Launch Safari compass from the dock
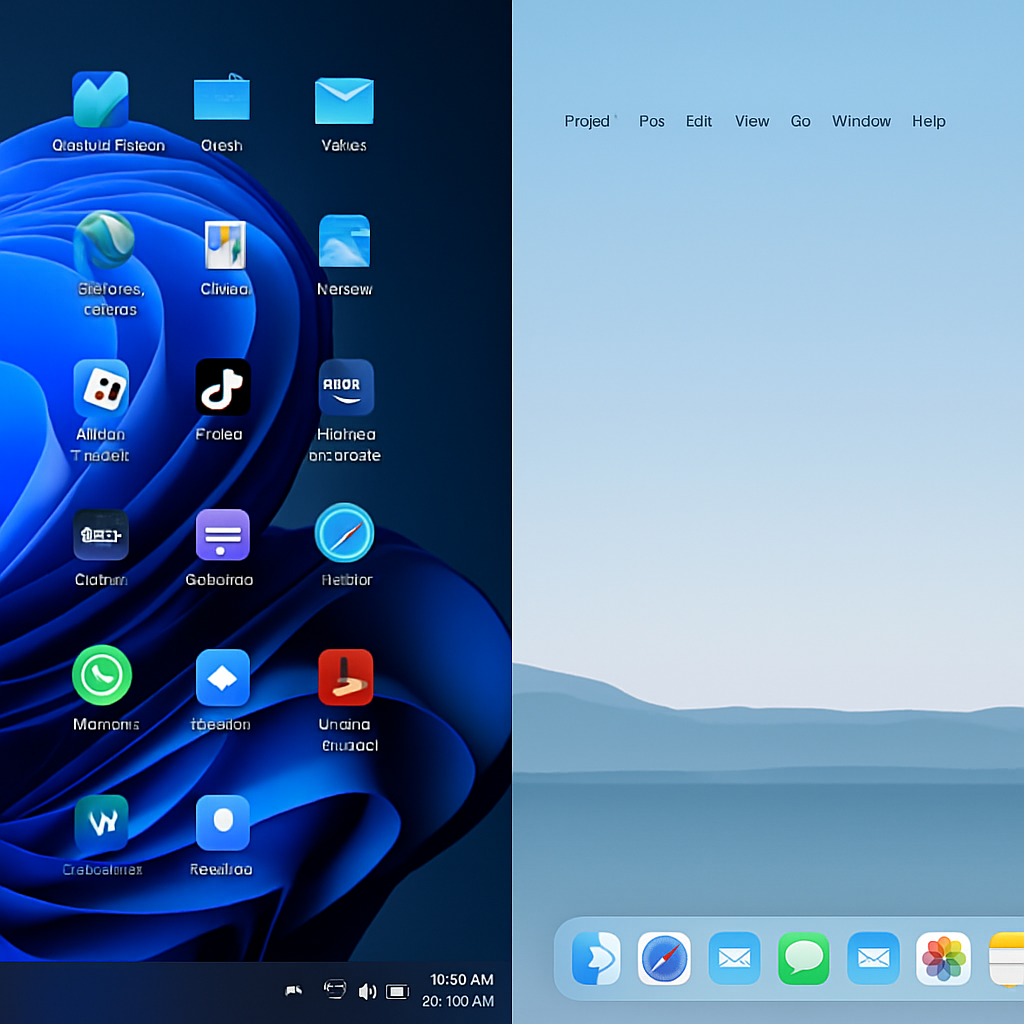Image resolution: width=1024 pixels, height=1024 pixels. tap(664, 958)
